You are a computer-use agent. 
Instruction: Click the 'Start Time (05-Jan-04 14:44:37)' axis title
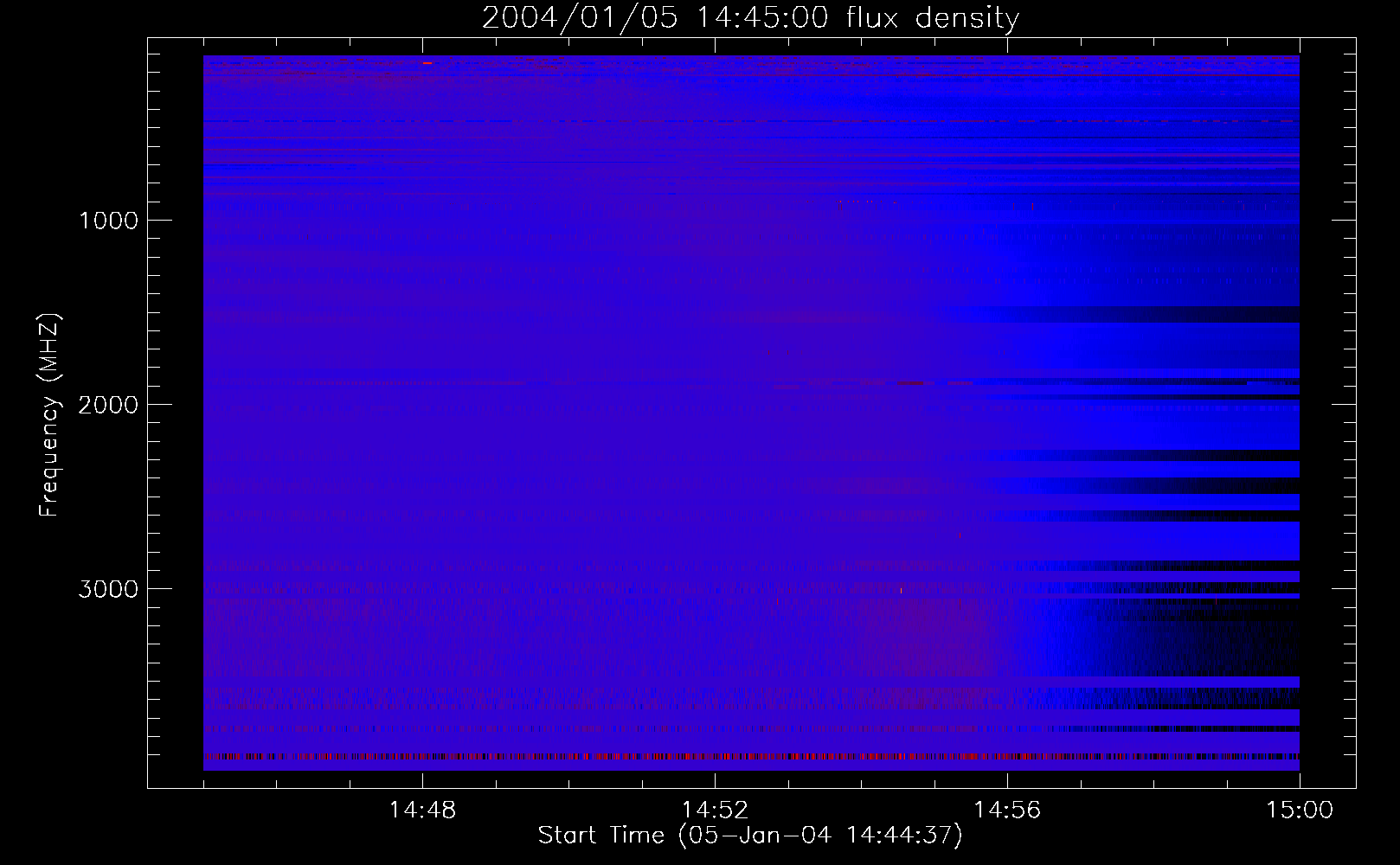point(750,836)
